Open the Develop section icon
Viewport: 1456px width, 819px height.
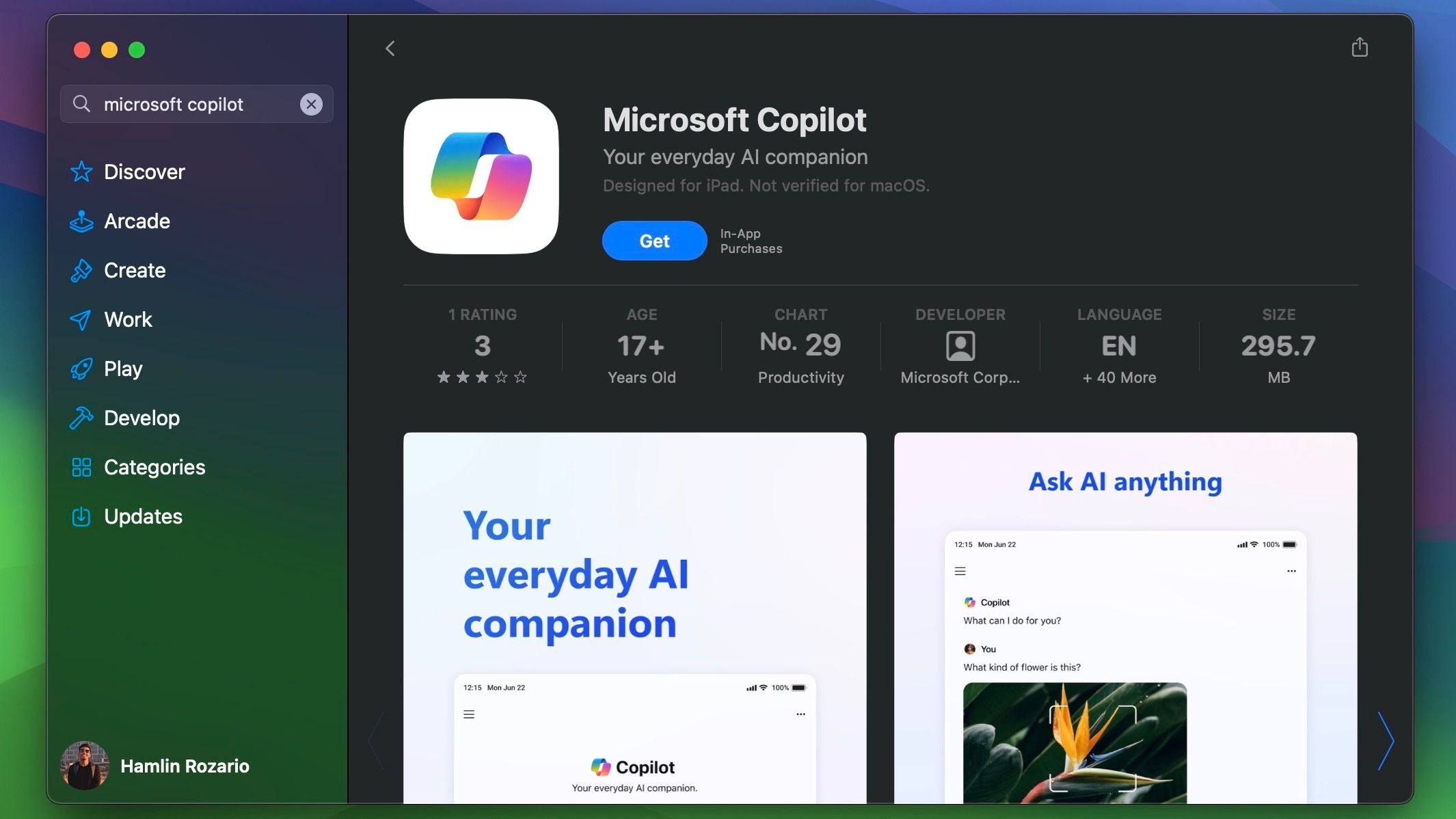click(81, 418)
